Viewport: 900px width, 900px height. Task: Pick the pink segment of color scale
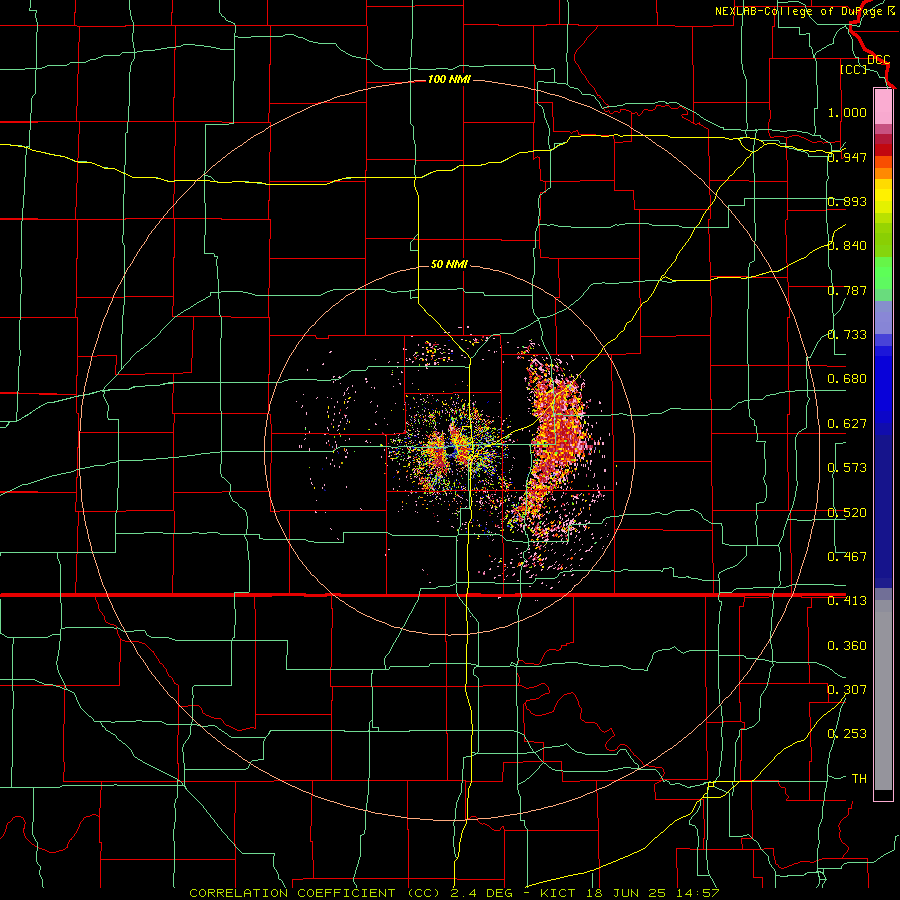883,106
